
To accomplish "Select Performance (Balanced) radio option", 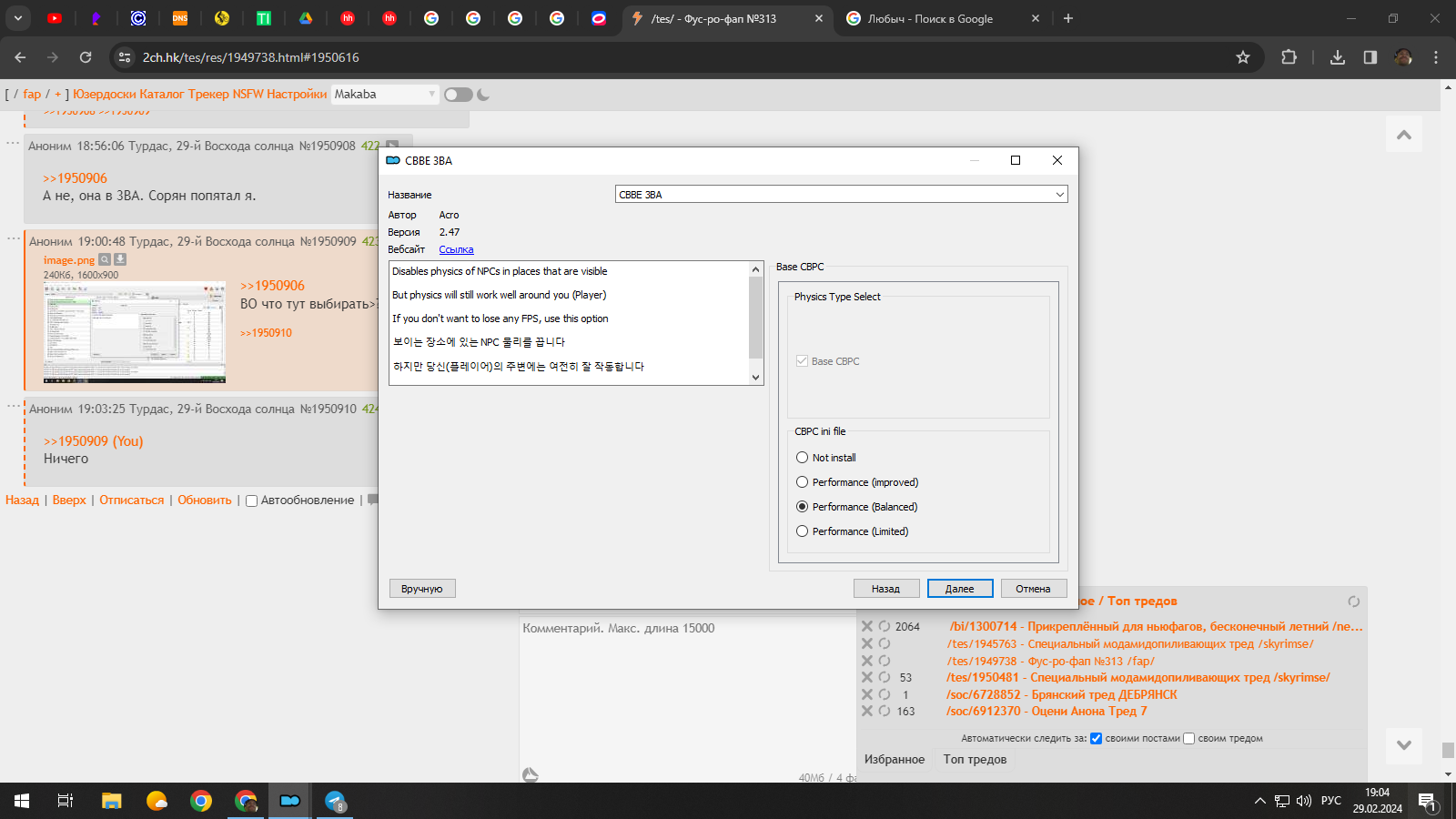I will coord(802,507).
